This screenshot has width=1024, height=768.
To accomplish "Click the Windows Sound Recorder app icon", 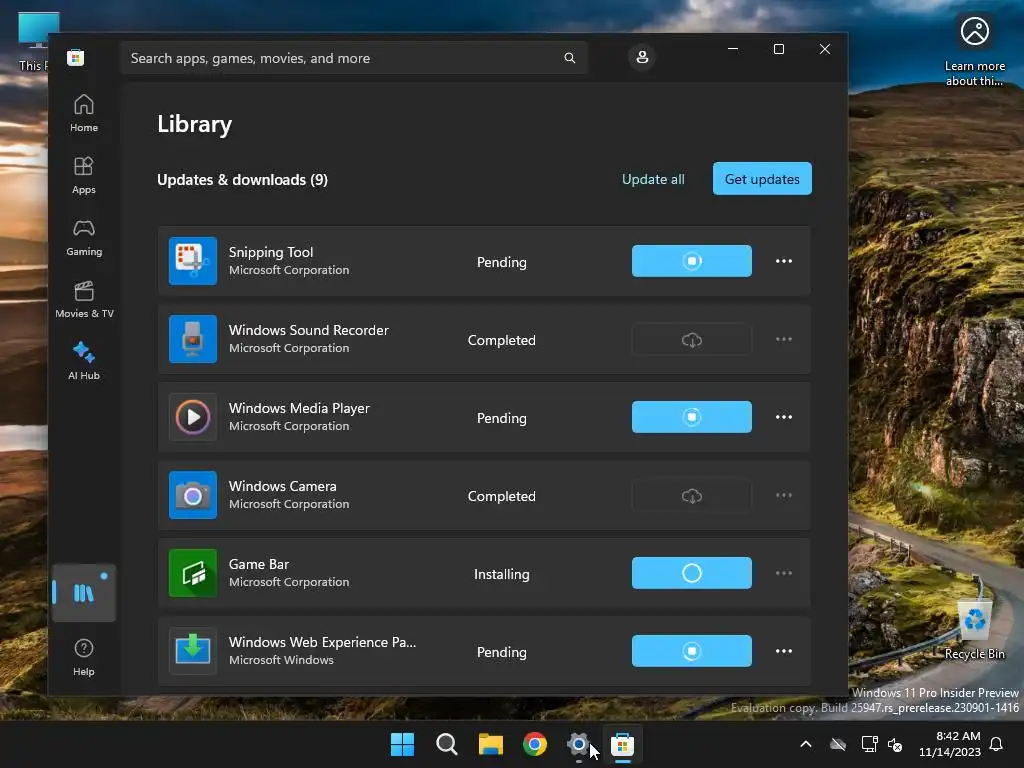I will pyautogui.click(x=193, y=339).
